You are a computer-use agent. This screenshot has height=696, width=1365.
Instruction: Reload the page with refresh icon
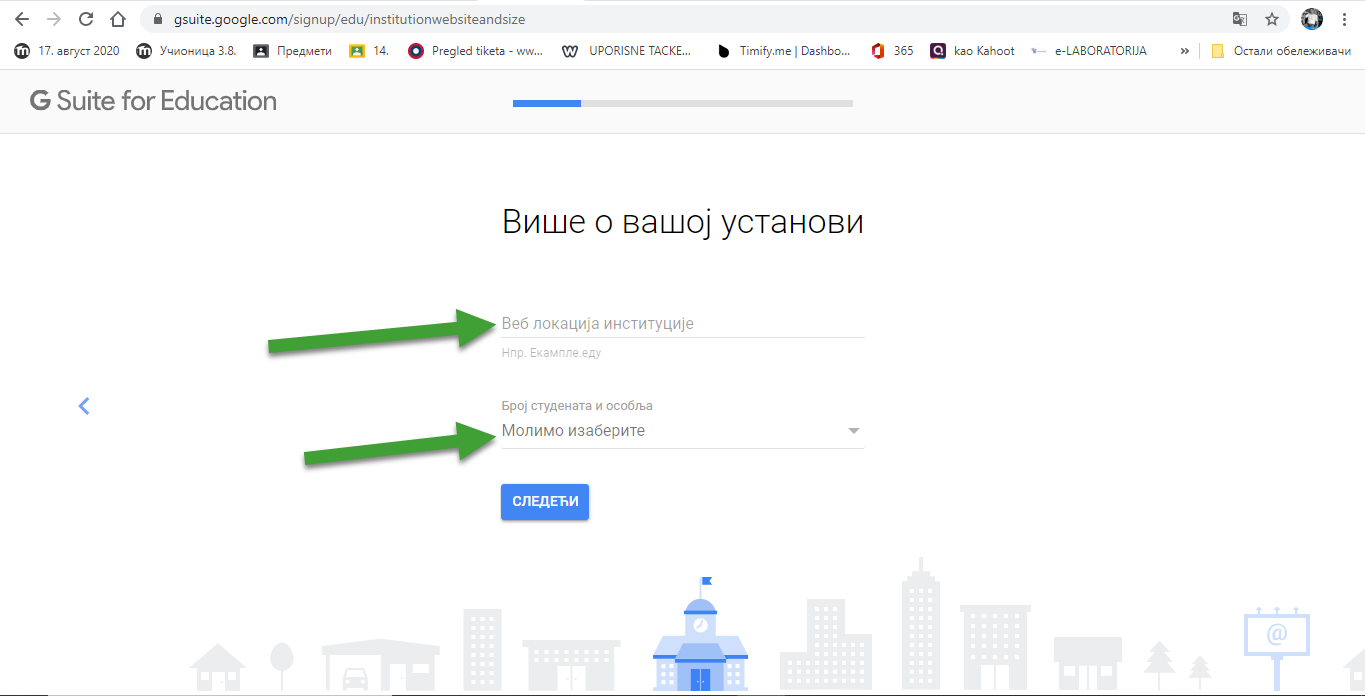coord(86,19)
